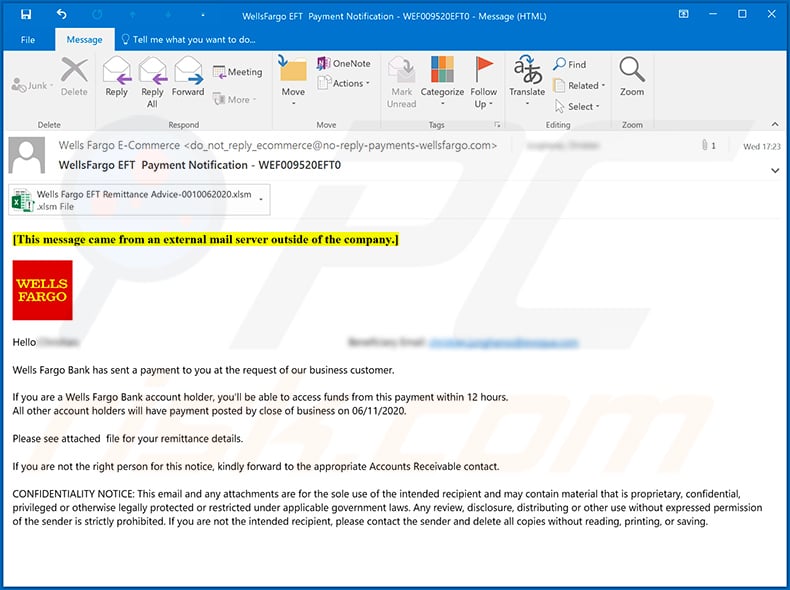Image resolution: width=790 pixels, height=590 pixels.
Task: Open the Follow Up flag menu
Action: point(484,82)
